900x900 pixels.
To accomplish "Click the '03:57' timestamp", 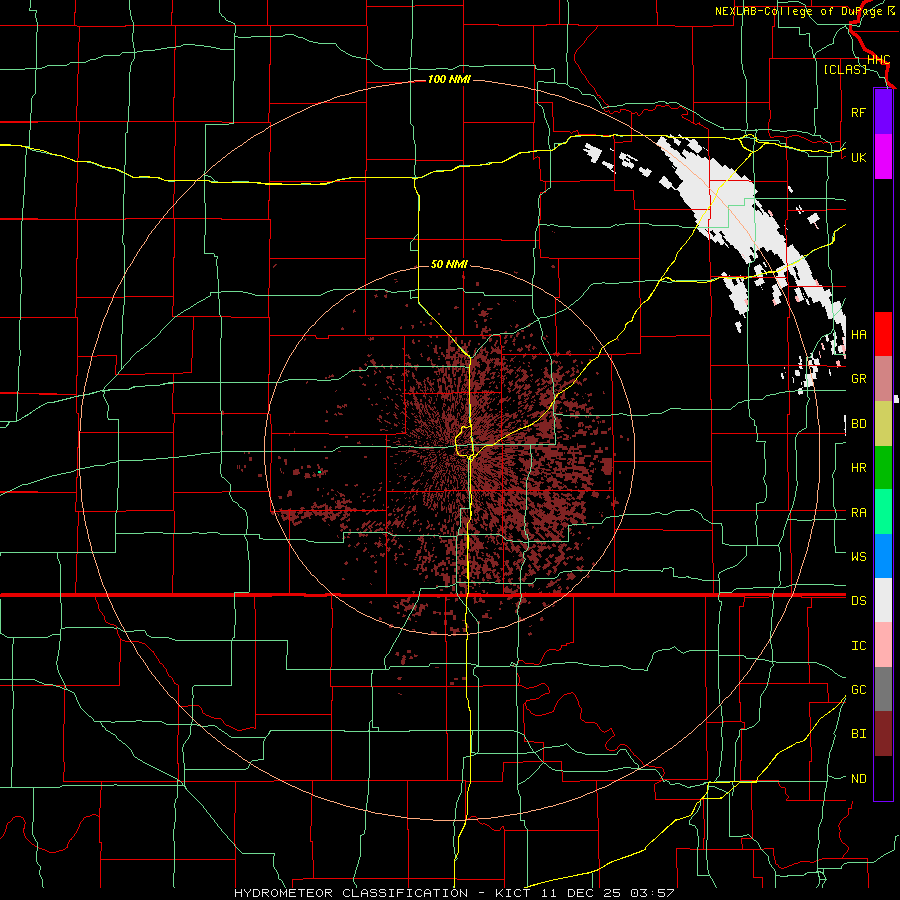I will pyautogui.click(x=651, y=893).
